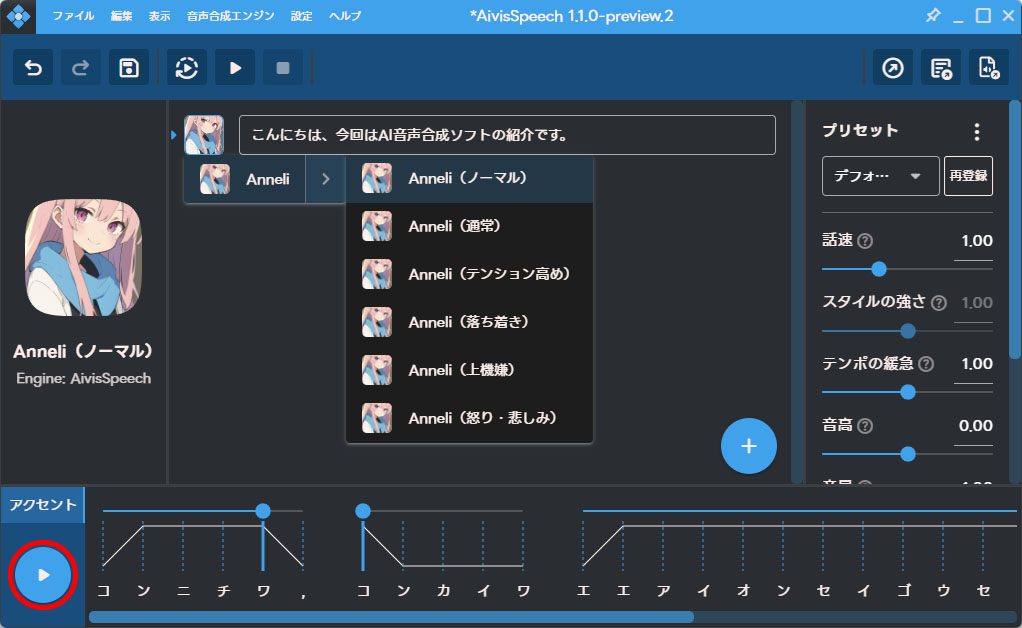
Task: Add a new text line with plus button
Action: pyautogui.click(x=749, y=446)
